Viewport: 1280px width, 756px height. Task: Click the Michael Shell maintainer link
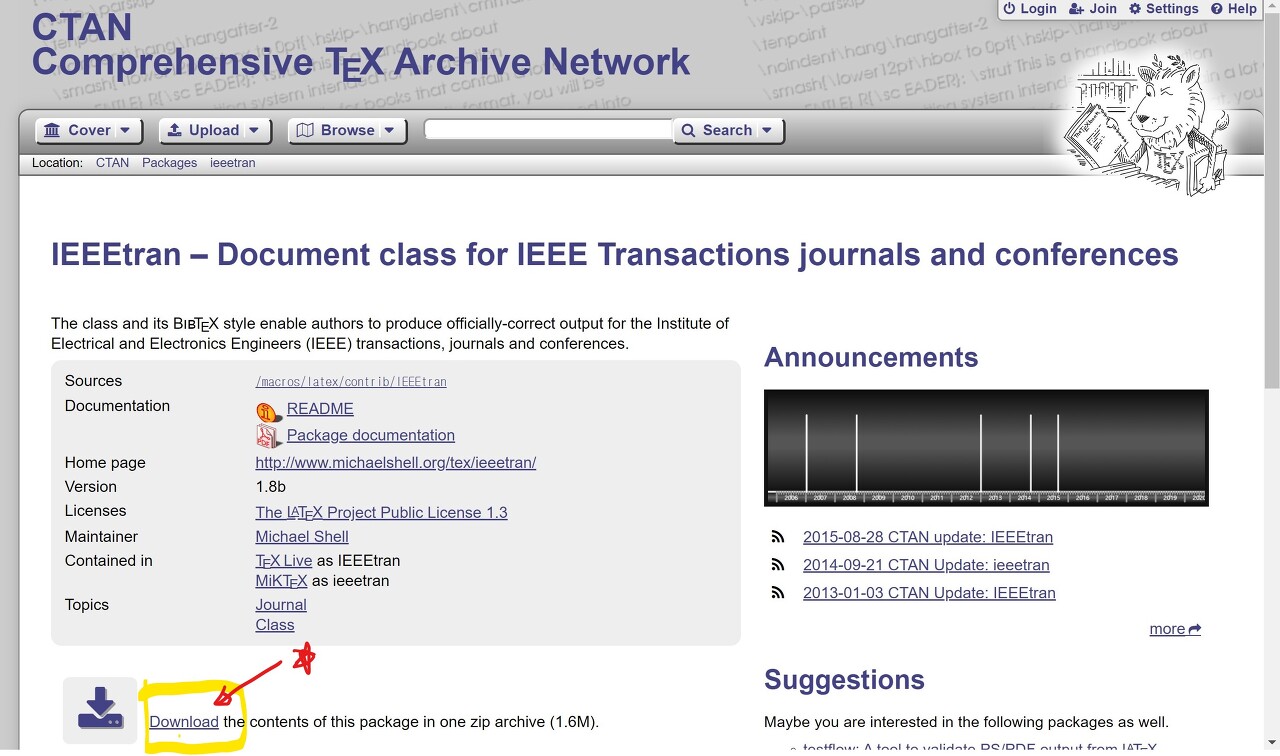tap(302, 537)
